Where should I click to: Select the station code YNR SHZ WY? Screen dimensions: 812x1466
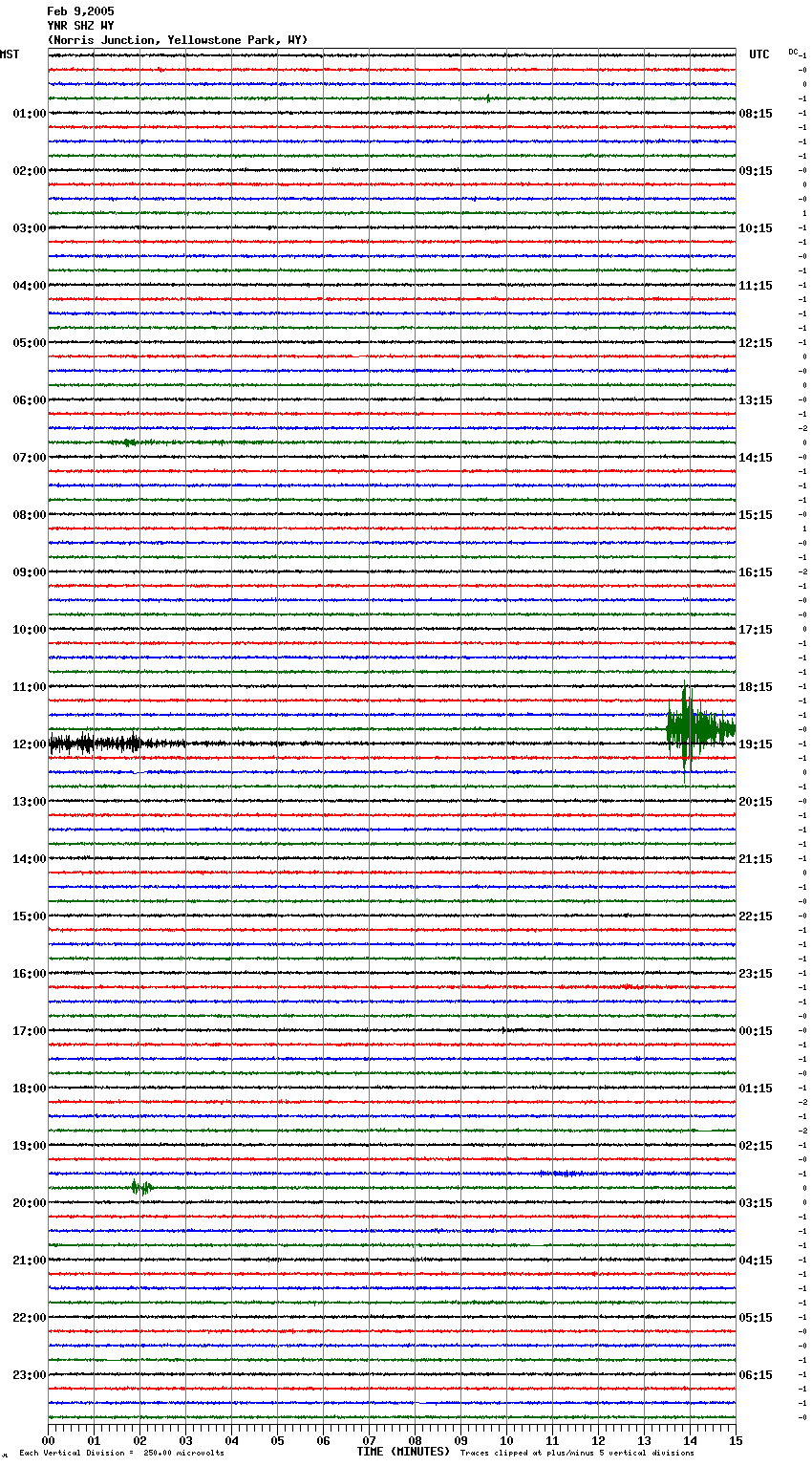pyautogui.click(x=80, y=26)
